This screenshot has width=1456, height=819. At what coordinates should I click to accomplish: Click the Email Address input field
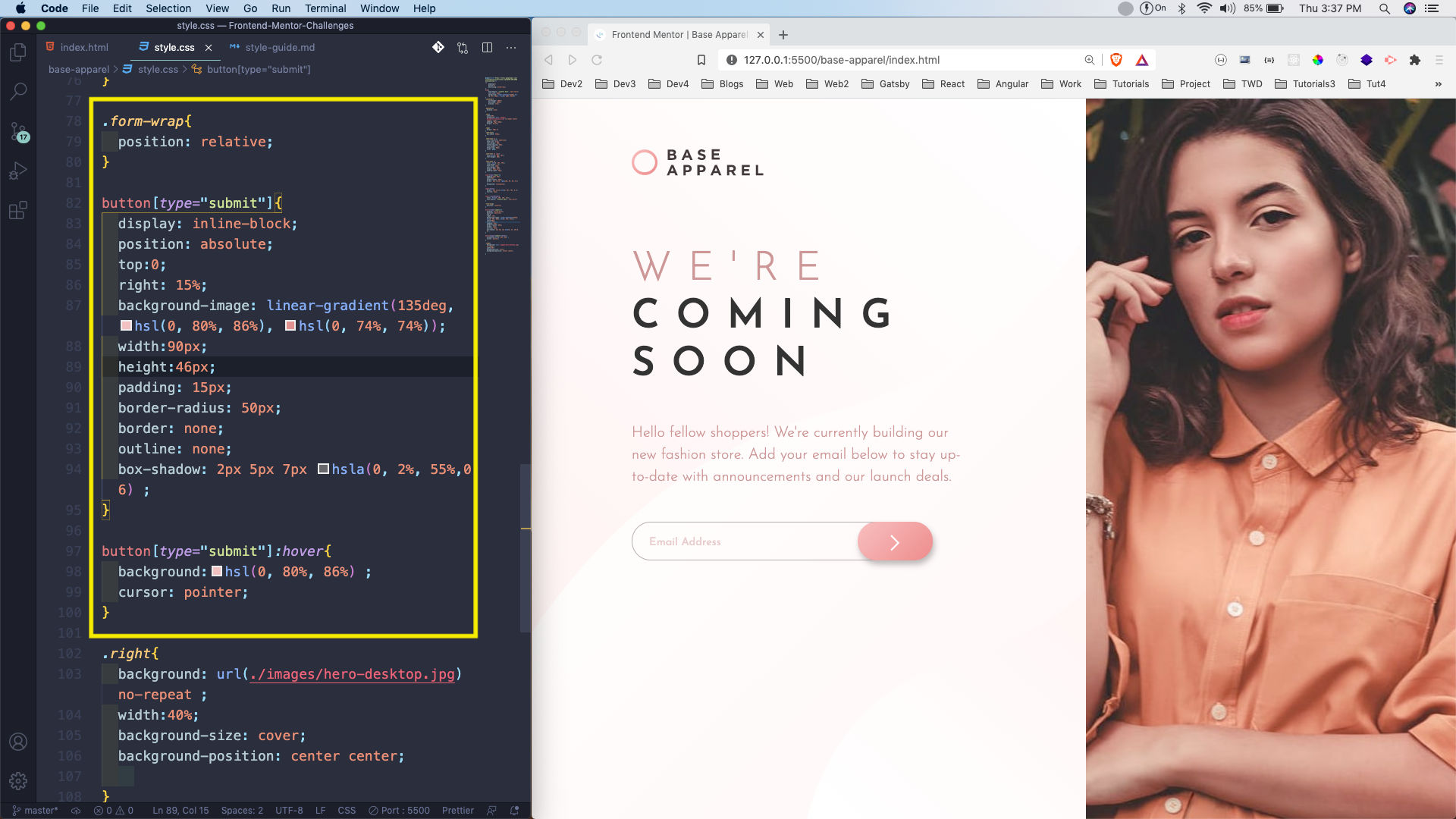745,541
